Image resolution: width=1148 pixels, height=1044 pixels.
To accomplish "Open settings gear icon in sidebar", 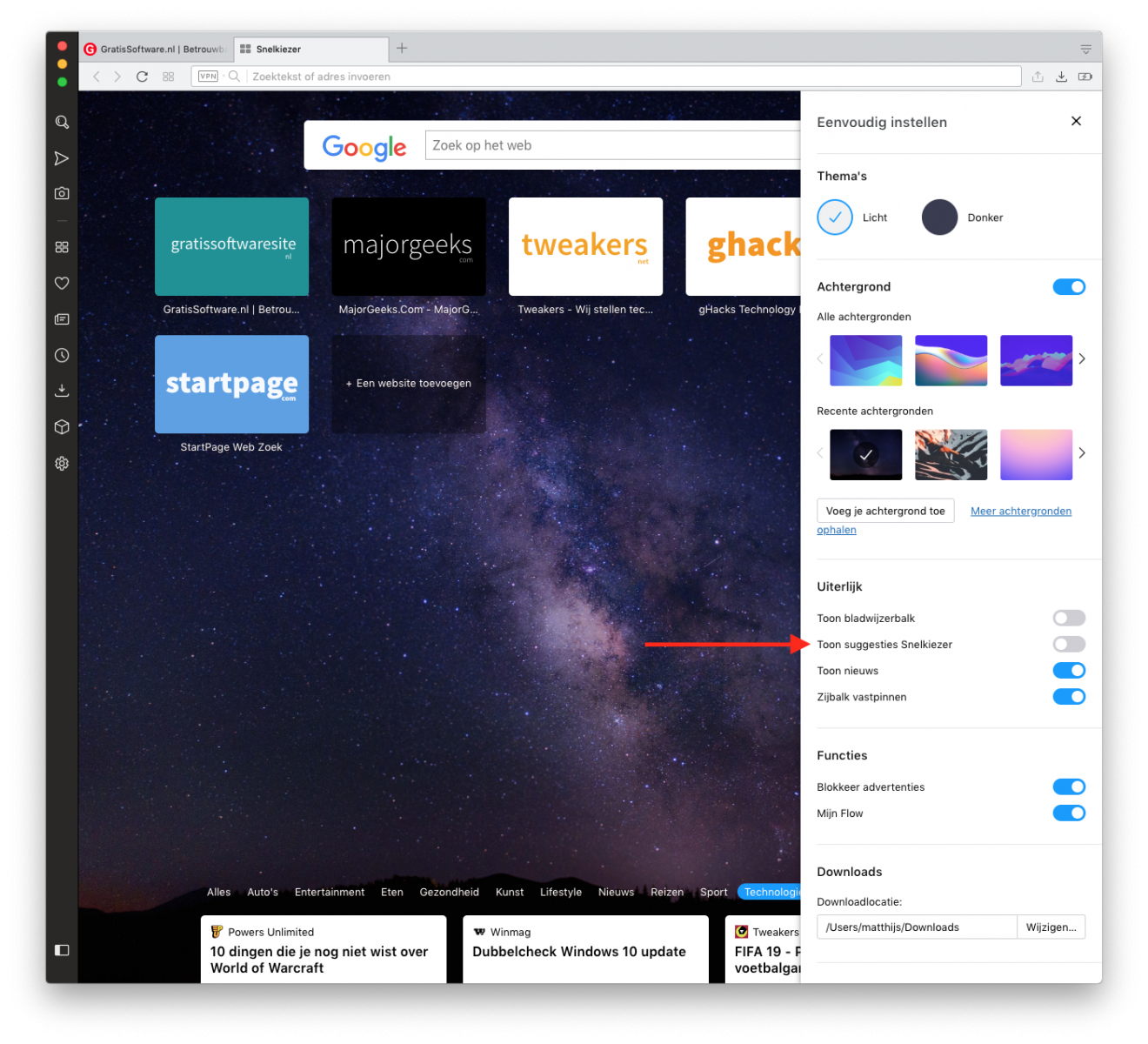I will click(x=62, y=464).
